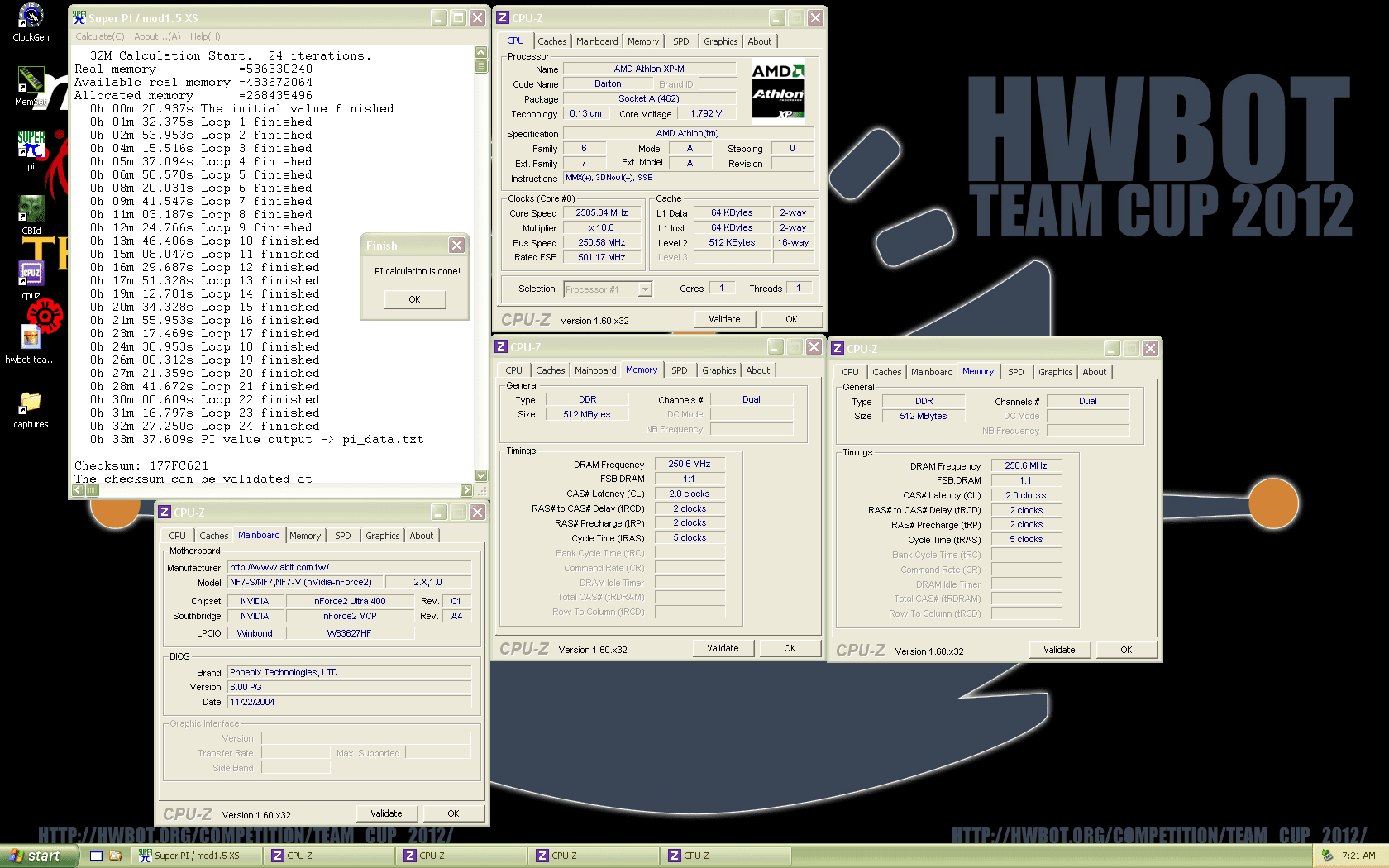Launch the cpuz desktop shortcut
This screenshot has height=868, width=1389.
(x=31, y=279)
